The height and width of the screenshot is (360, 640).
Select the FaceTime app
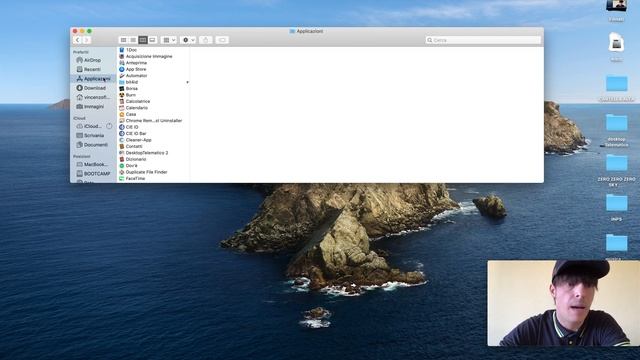(x=132, y=178)
